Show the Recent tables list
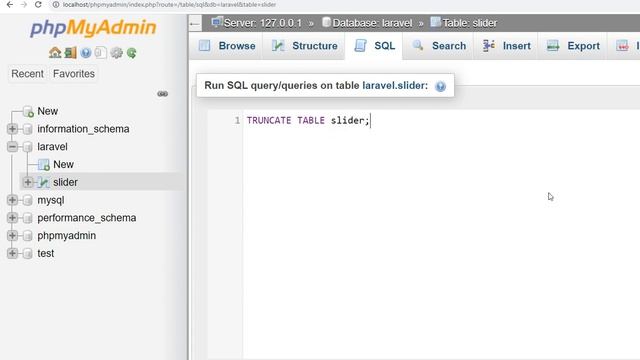Viewport: 640px width, 360px height. tap(27, 74)
